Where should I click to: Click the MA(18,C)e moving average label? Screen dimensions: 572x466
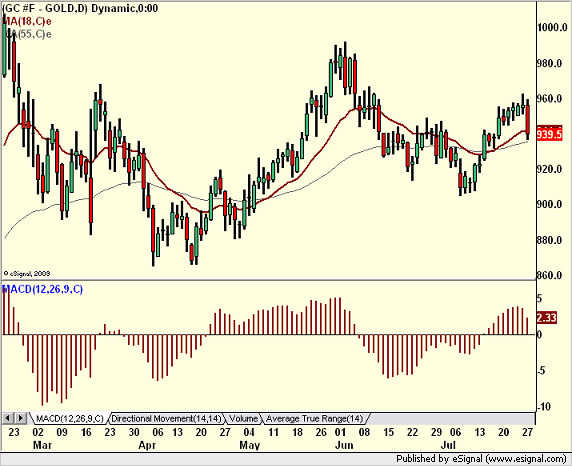tap(27, 21)
